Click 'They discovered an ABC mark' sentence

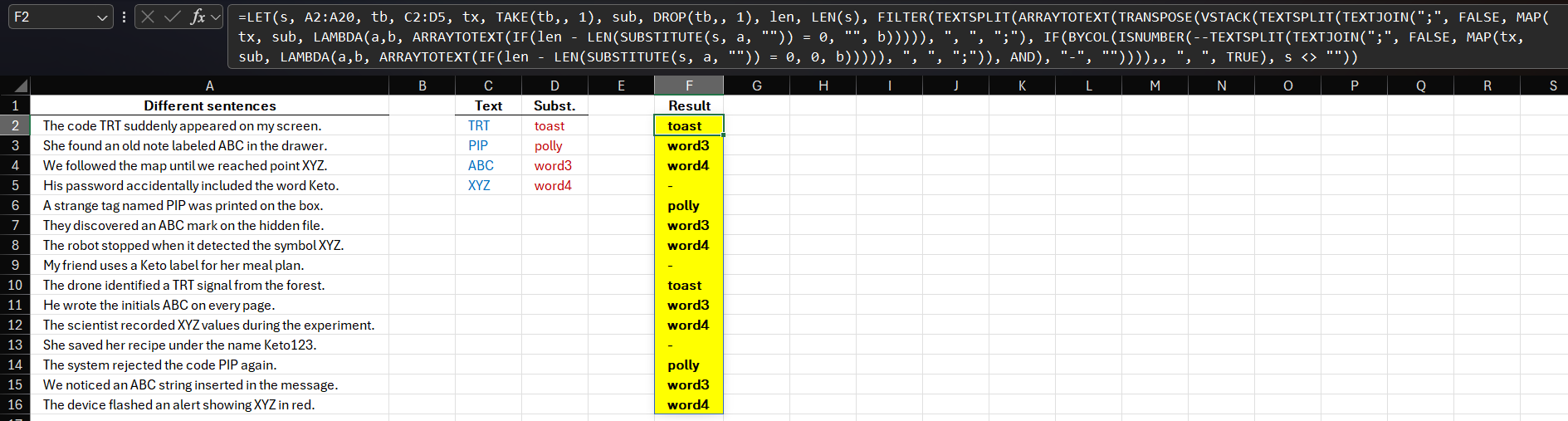(x=210, y=225)
